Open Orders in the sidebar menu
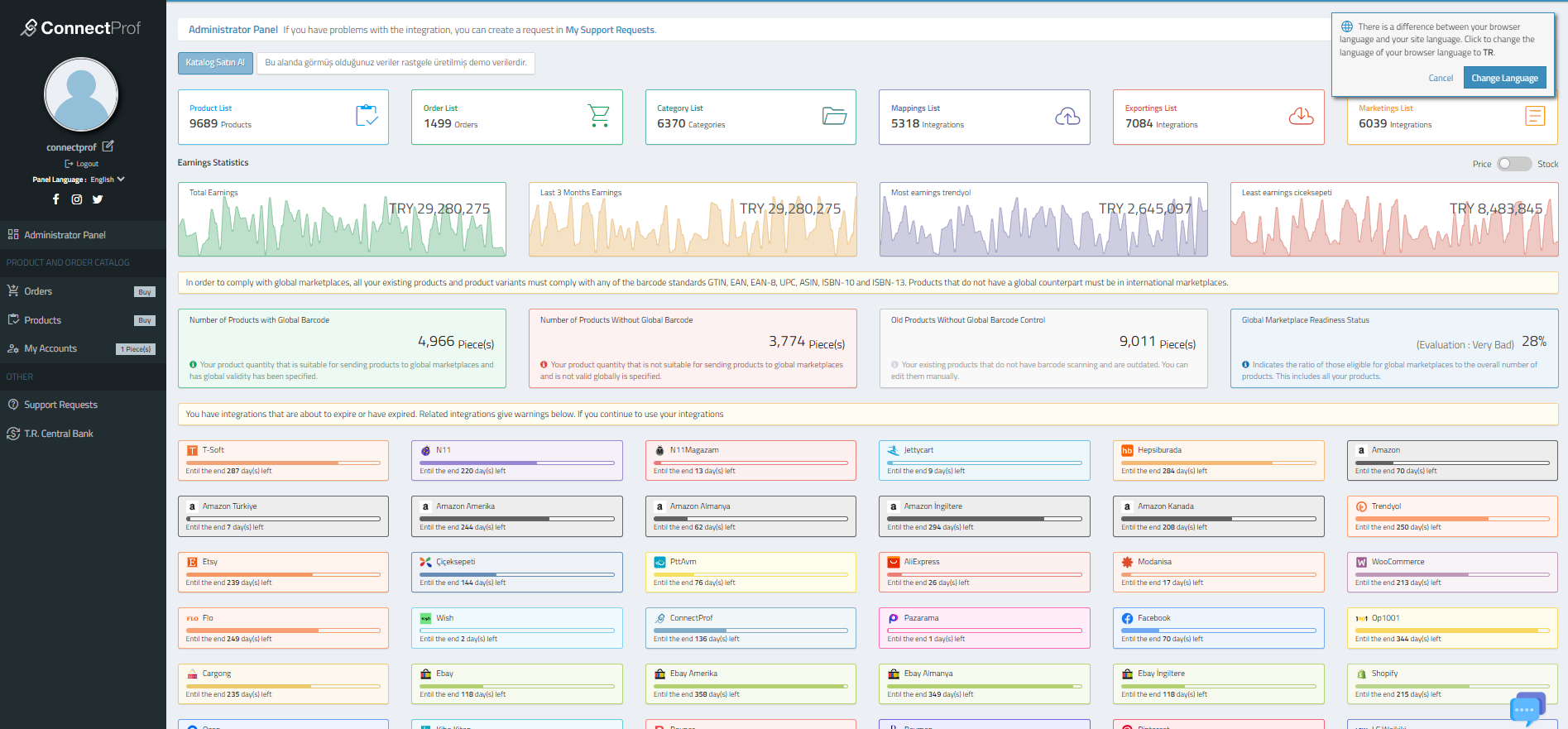The image size is (1568, 729). pos(38,291)
